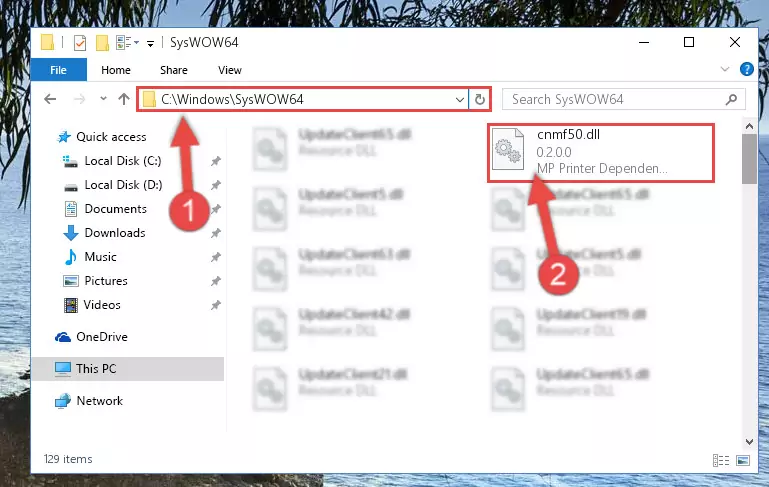Refresh the SysWOW64 folder
The image size is (769, 487).
point(480,100)
